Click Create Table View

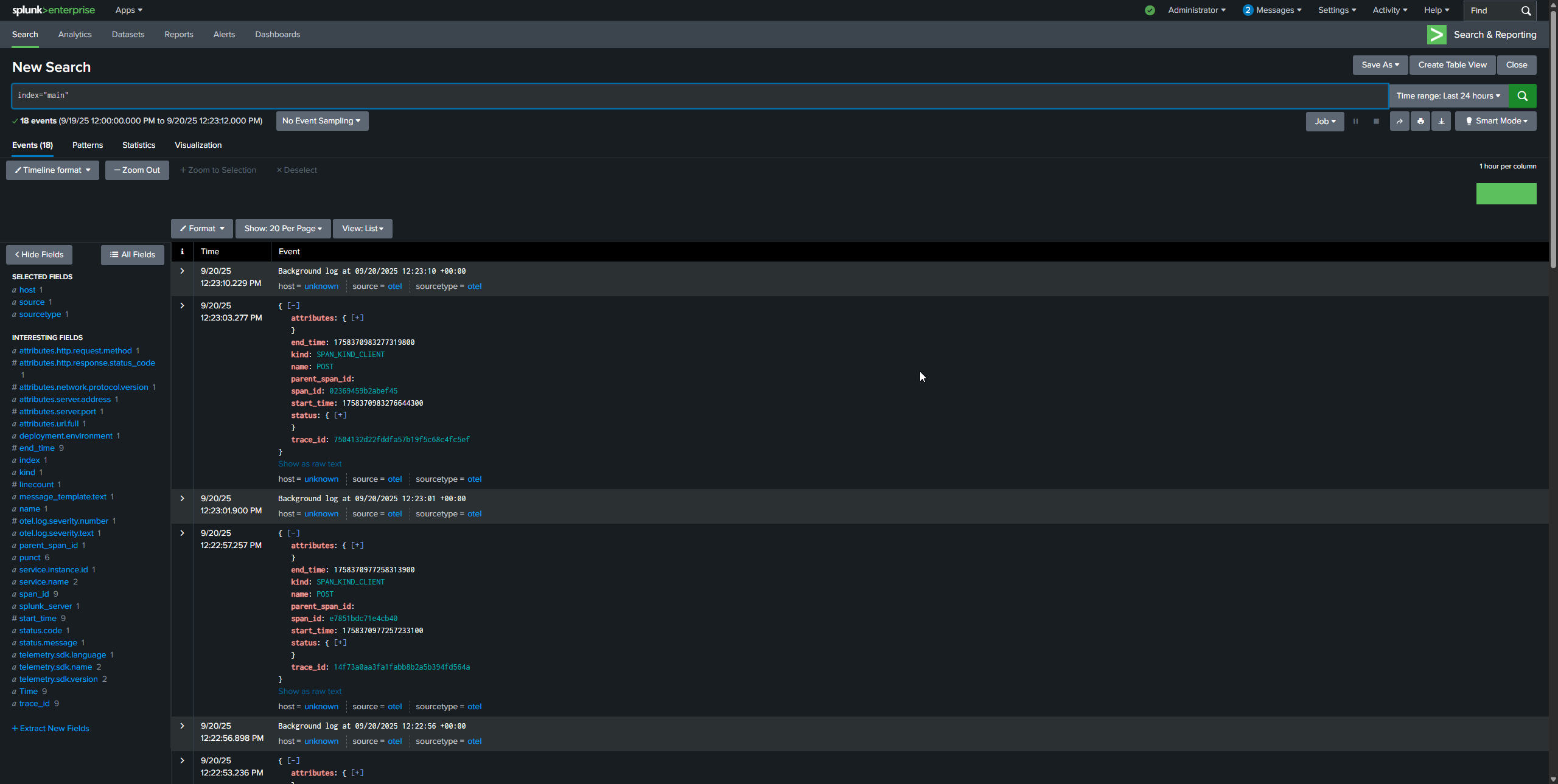coord(1451,65)
